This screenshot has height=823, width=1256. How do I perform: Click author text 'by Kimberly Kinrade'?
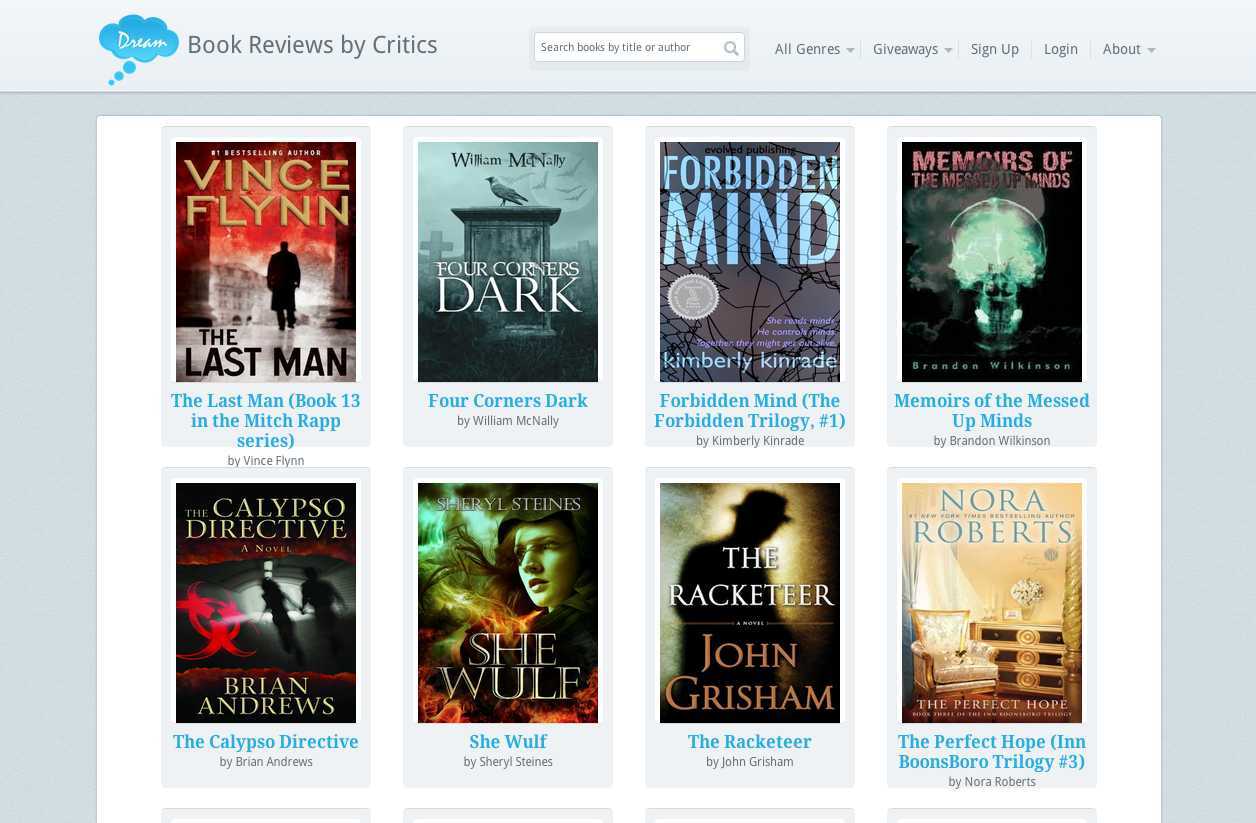click(750, 441)
